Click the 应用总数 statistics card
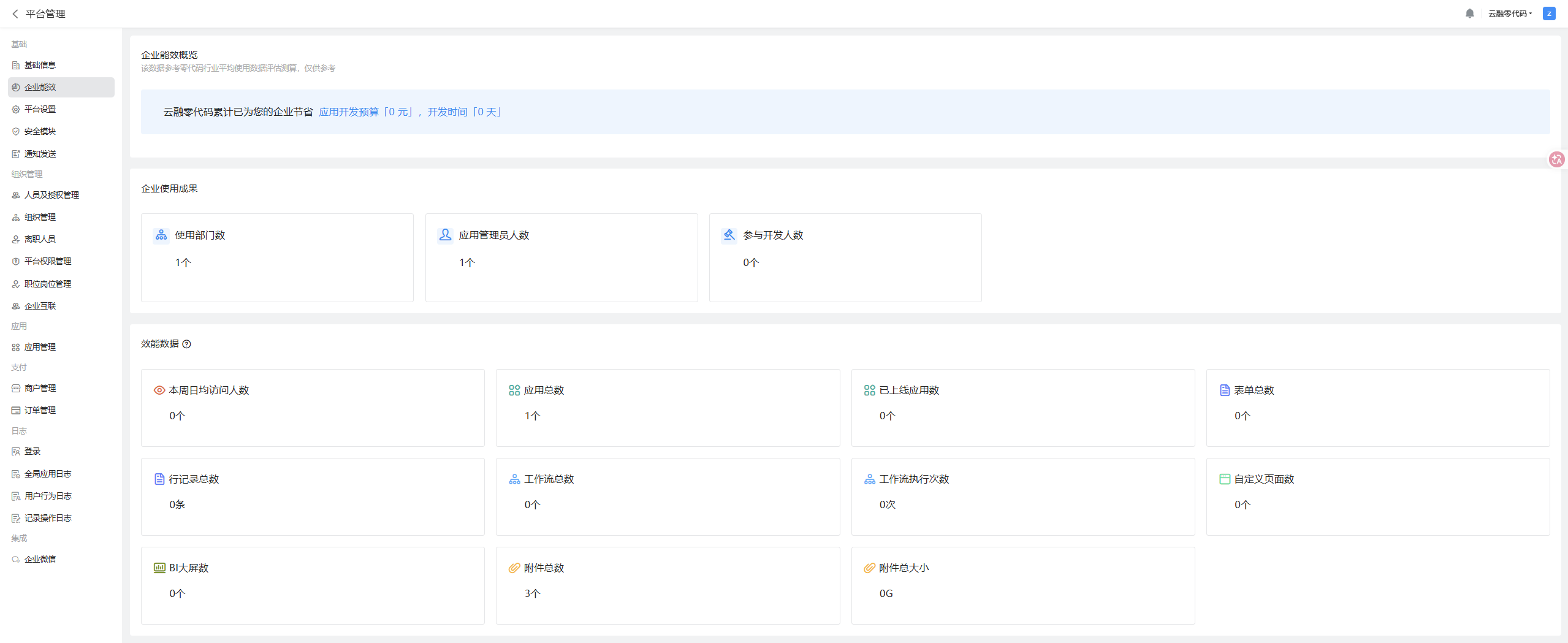 click(667, 408)
